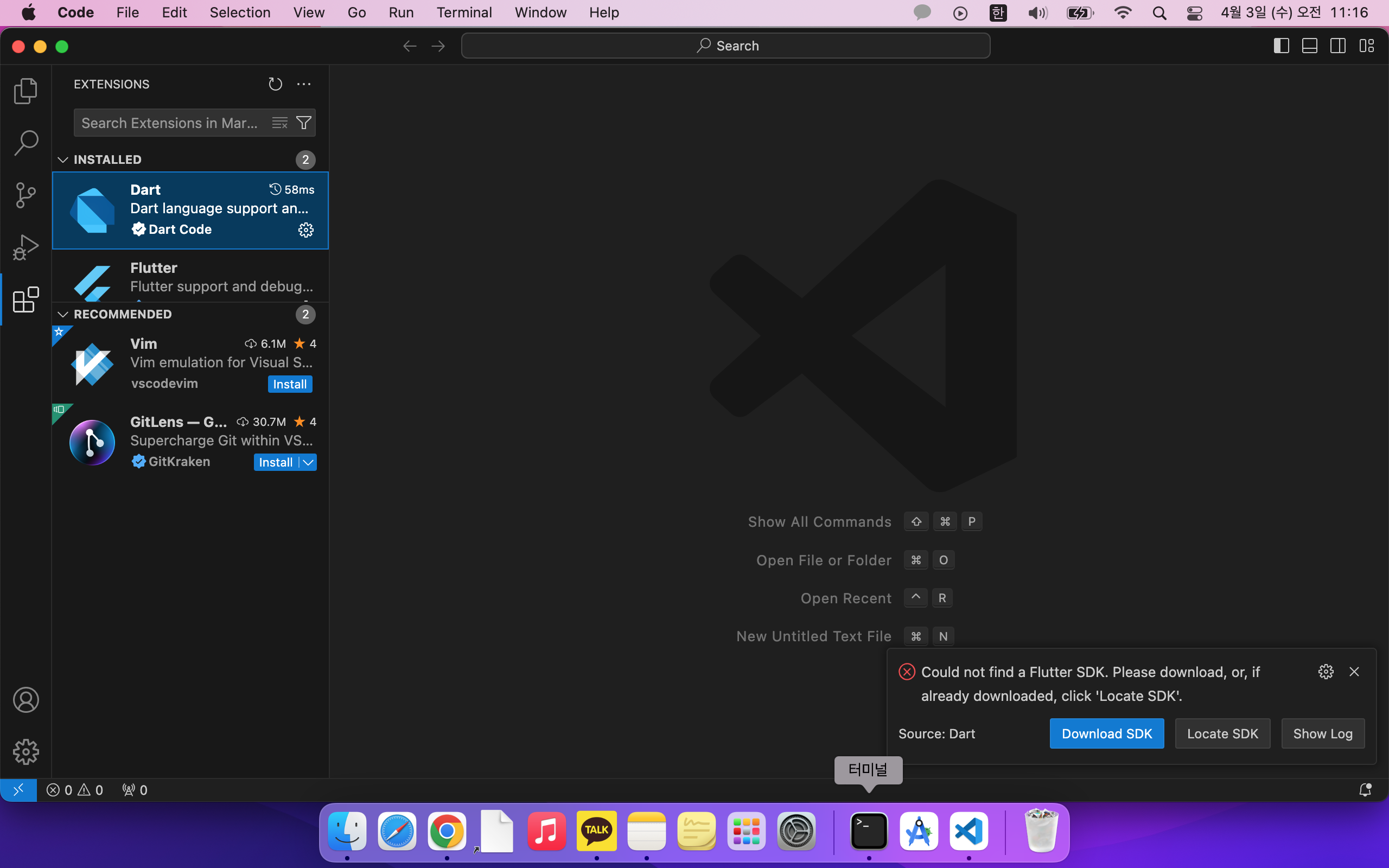This screenshot has height=868, width=1389.
Task: Open the Selection menu
Action: (240, 12)
